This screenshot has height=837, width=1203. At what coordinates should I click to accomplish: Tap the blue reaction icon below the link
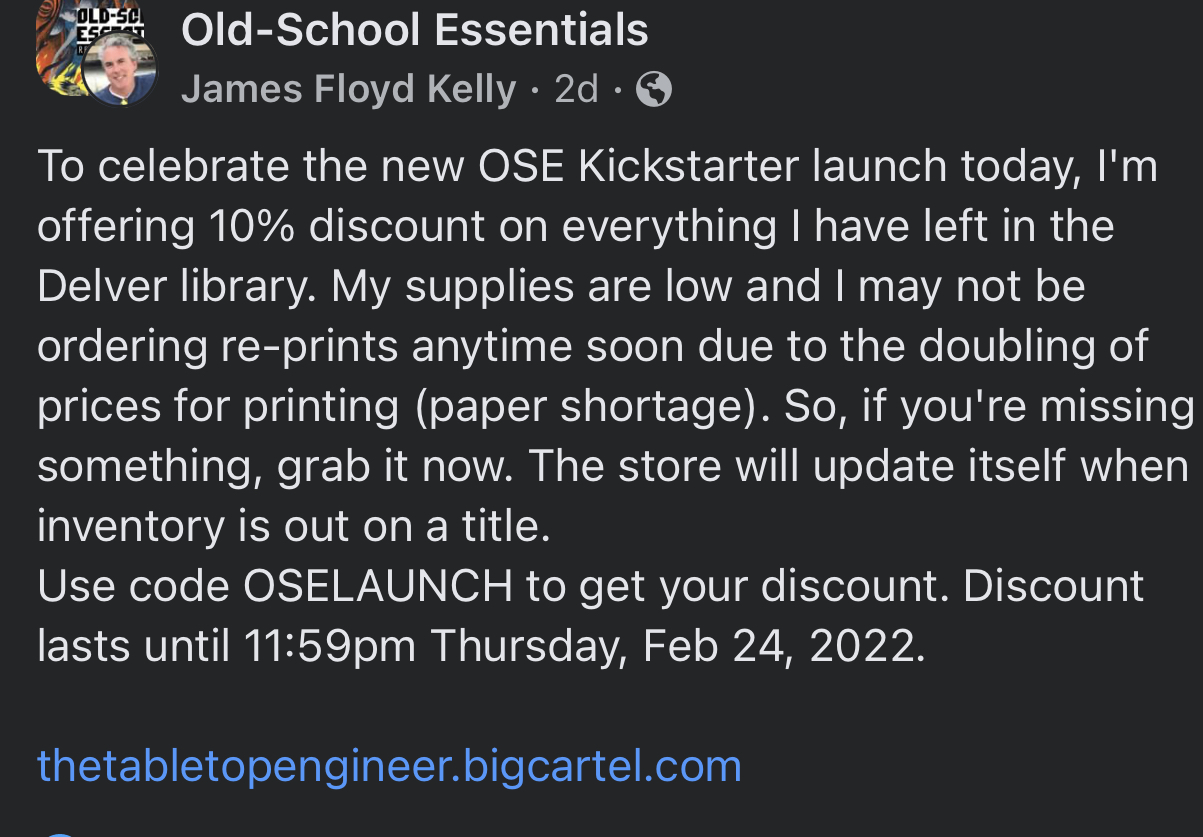(x=60, y=833)
